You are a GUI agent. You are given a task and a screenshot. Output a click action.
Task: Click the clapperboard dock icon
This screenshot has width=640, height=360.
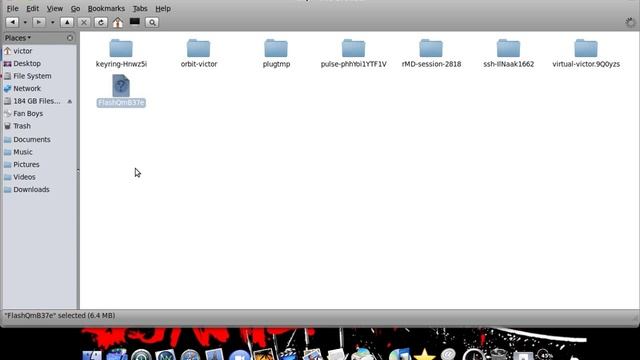tap(289, 353)
